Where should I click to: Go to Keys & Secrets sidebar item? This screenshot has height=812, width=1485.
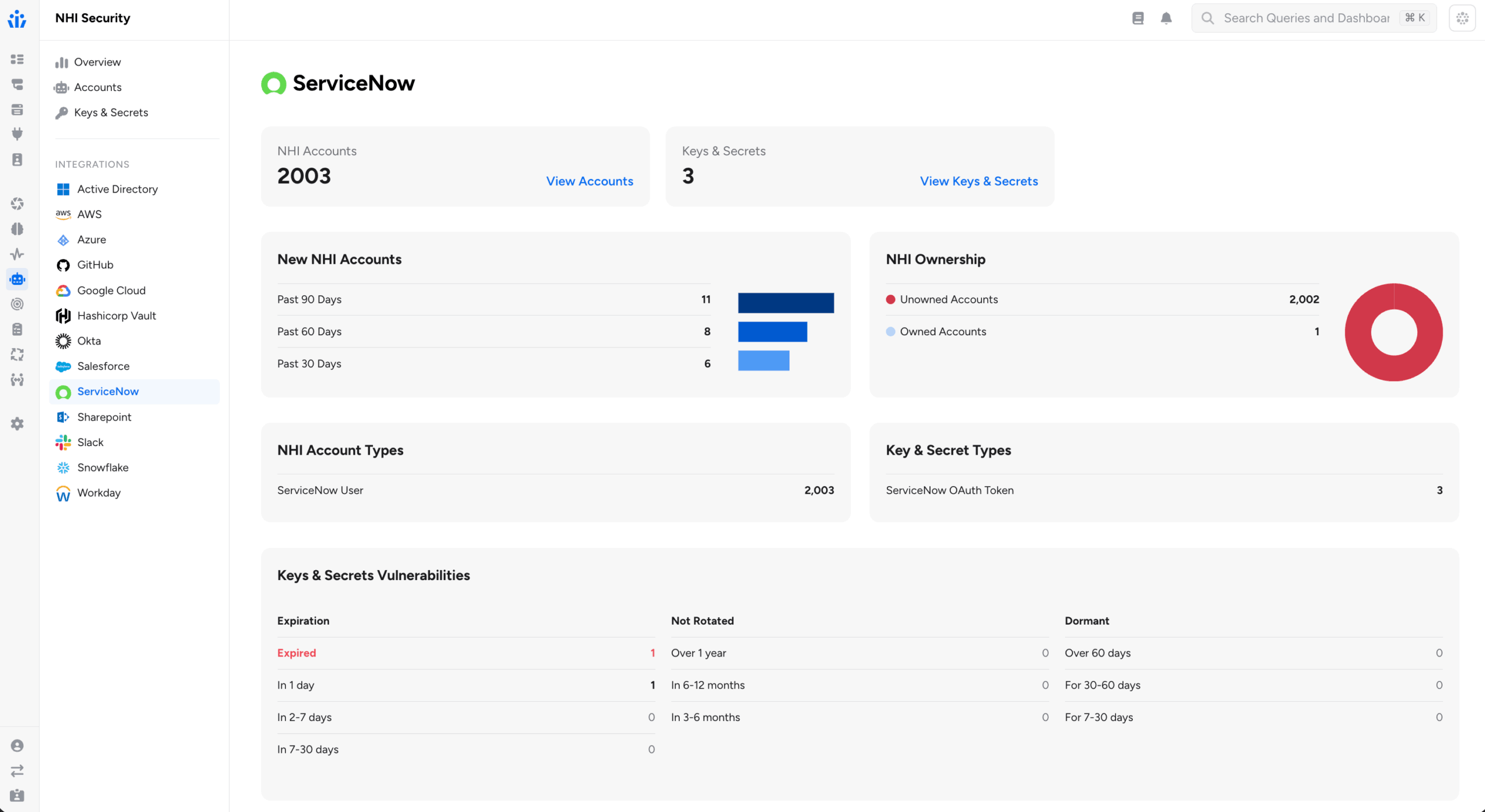pyautogui.click(x=111, y=113)
